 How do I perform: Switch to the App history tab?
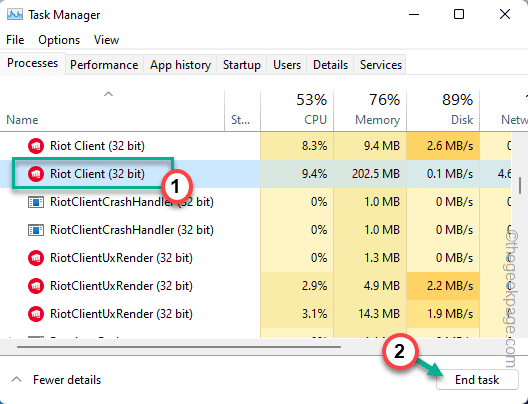(180, 65)
